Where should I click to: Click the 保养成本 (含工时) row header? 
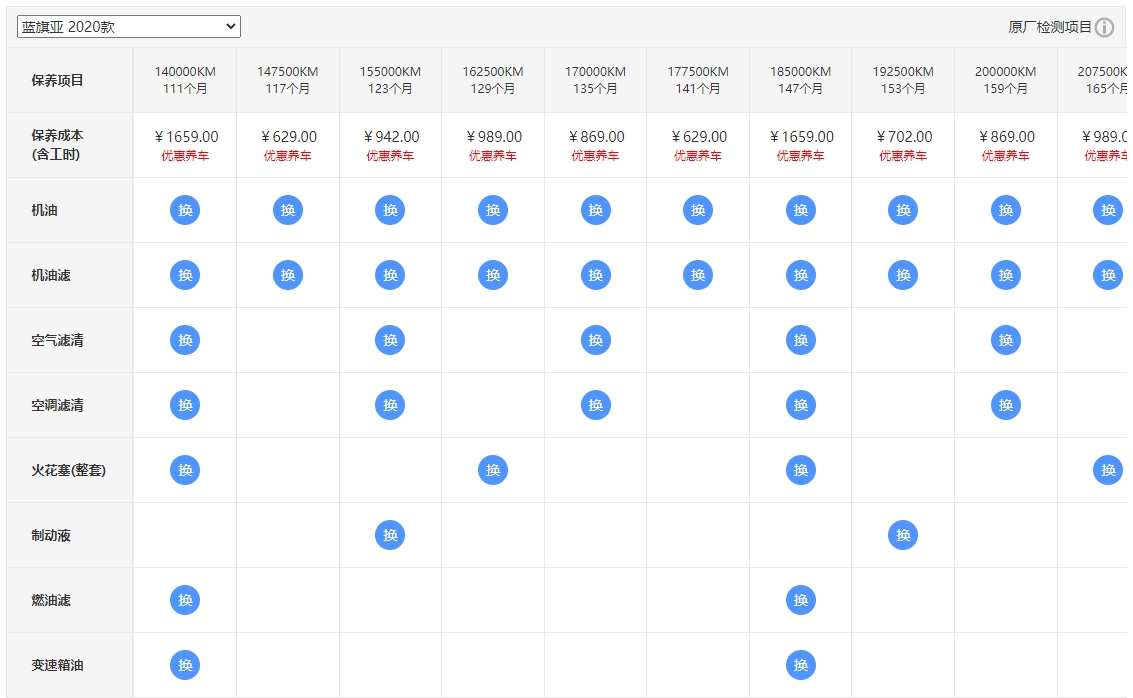(x=57, y=145)
